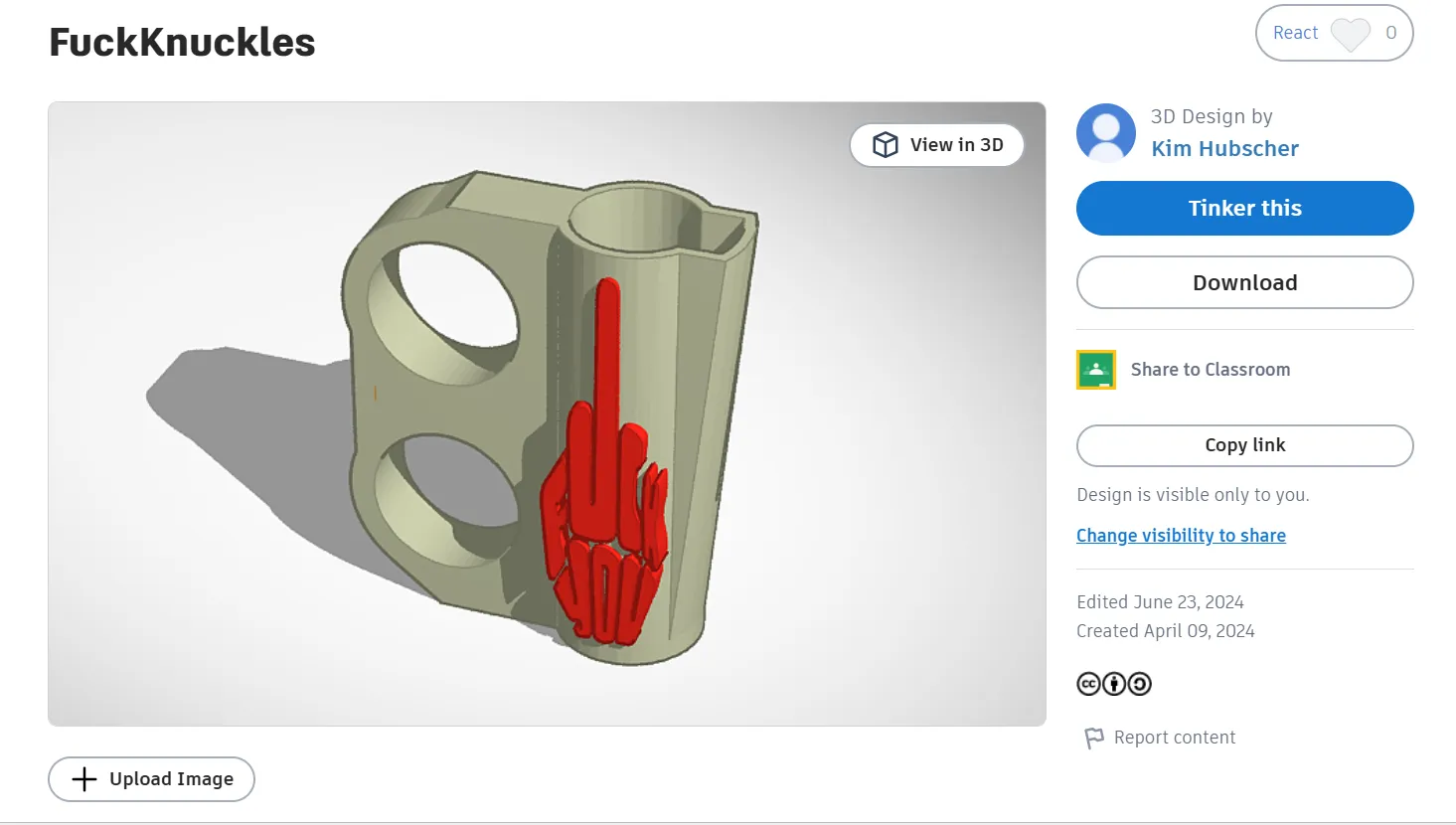Click Change visibility to share link

coord(1181,536)
